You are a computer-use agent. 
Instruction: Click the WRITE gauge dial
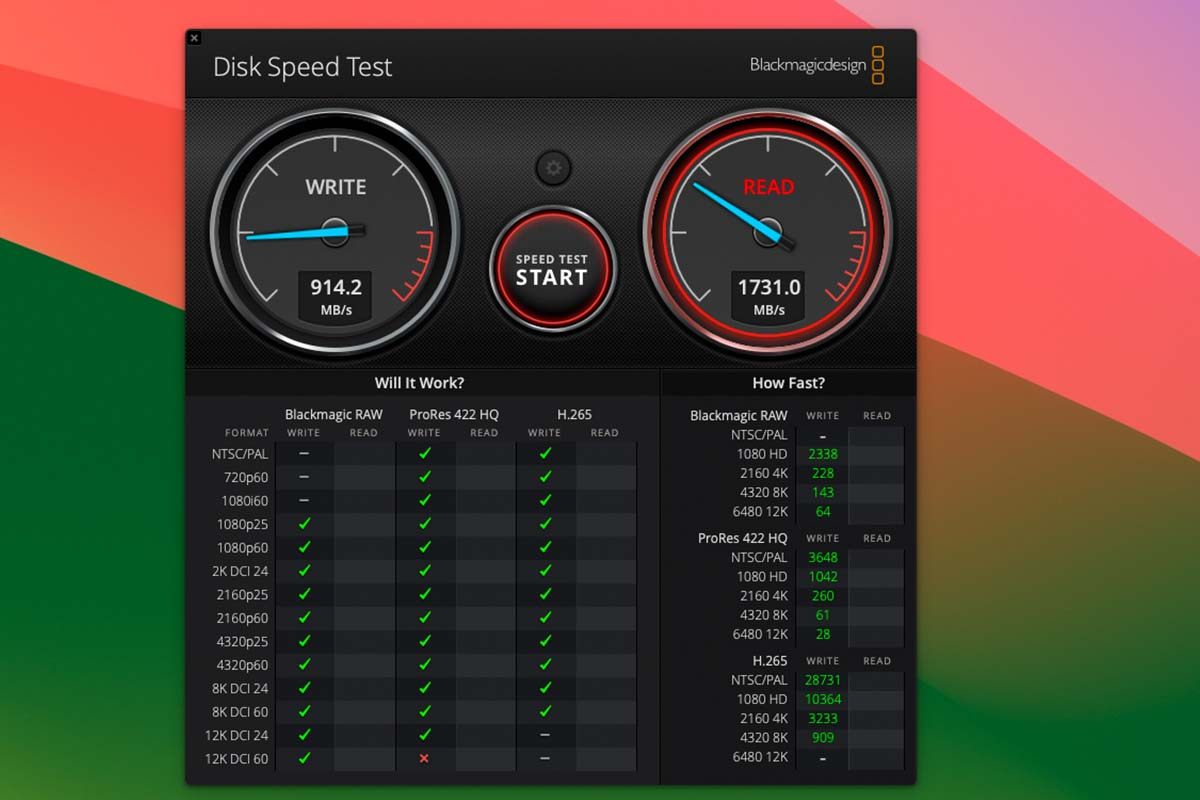(x=336, y=231)
